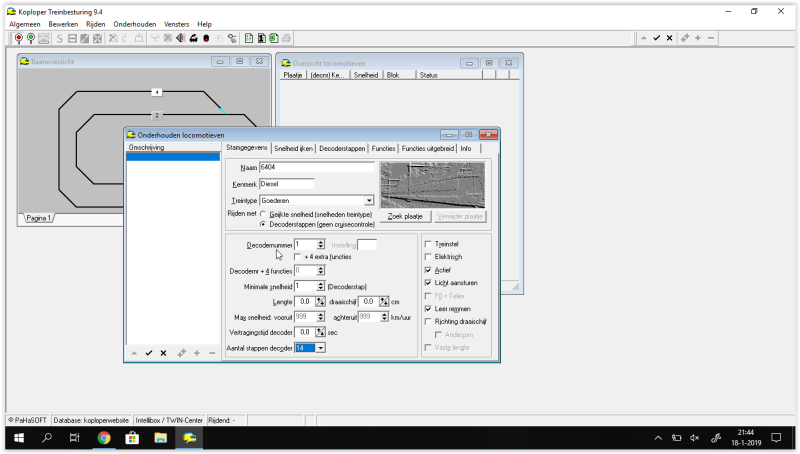This screenshot has height=454, width=800.
Task: Click the X cancel icon below the Omschrijving list
Action: point(163,353)
